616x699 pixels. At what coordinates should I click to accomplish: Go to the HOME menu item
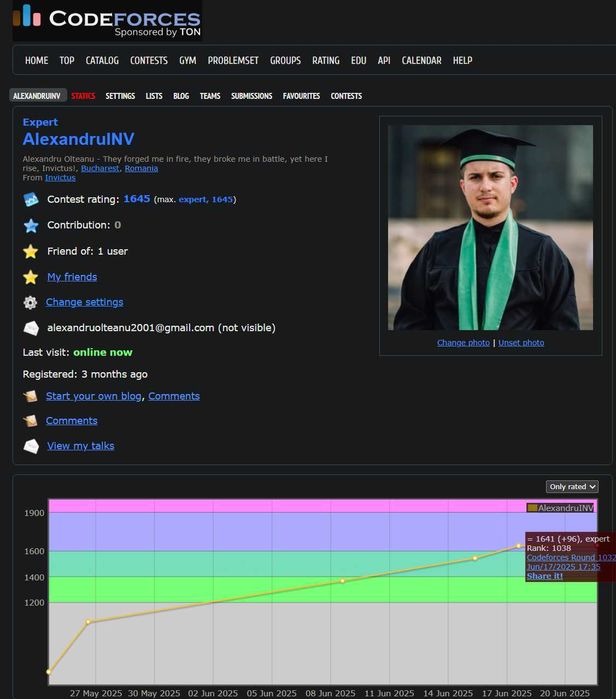point(37,60)
